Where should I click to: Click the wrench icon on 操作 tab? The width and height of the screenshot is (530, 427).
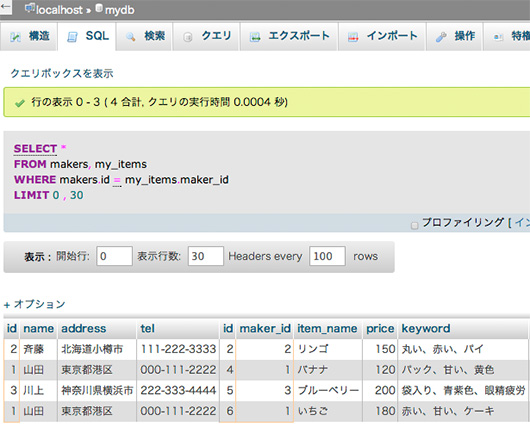[x=441, y=37]
